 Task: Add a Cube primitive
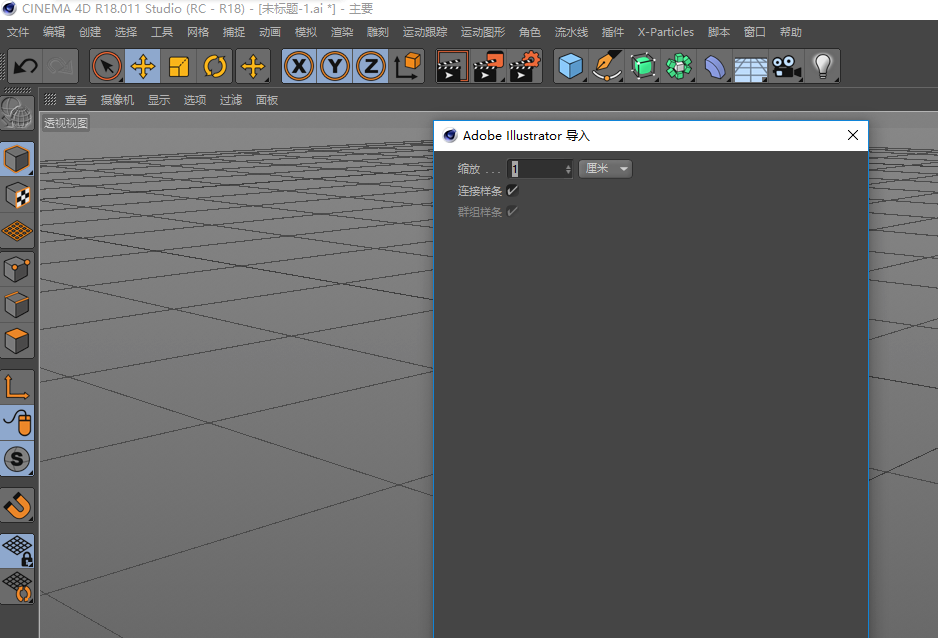click(571, 66)
